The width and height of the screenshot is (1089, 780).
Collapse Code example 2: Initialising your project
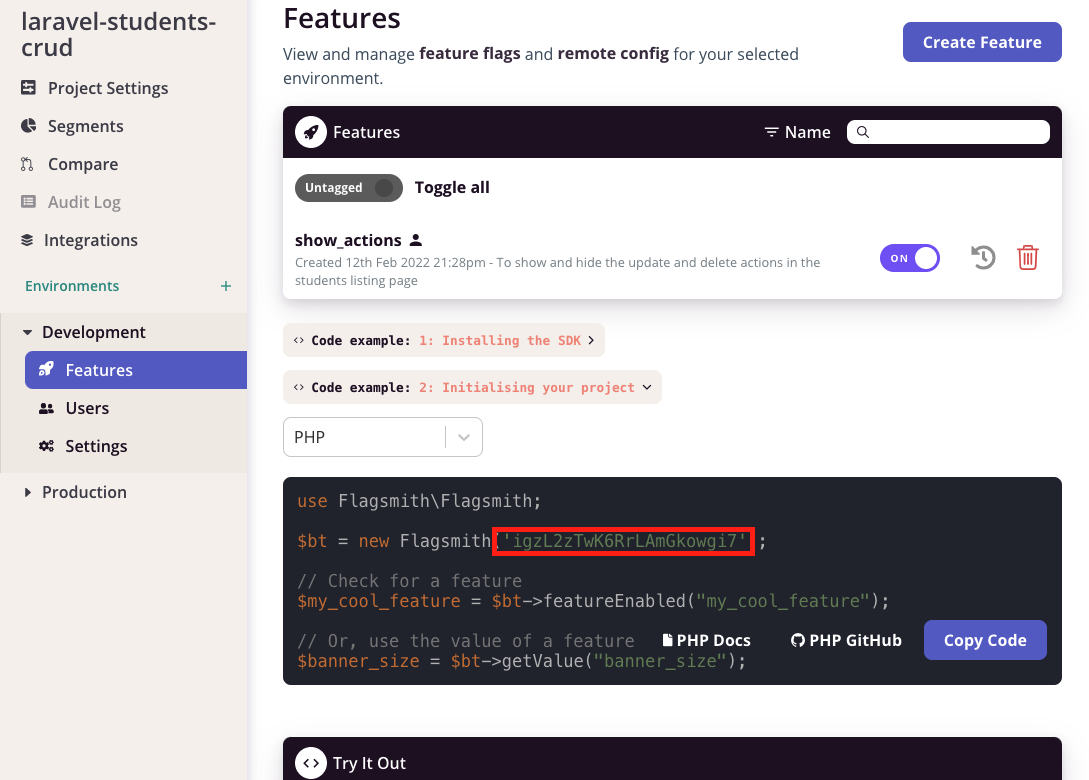point(472,388)
